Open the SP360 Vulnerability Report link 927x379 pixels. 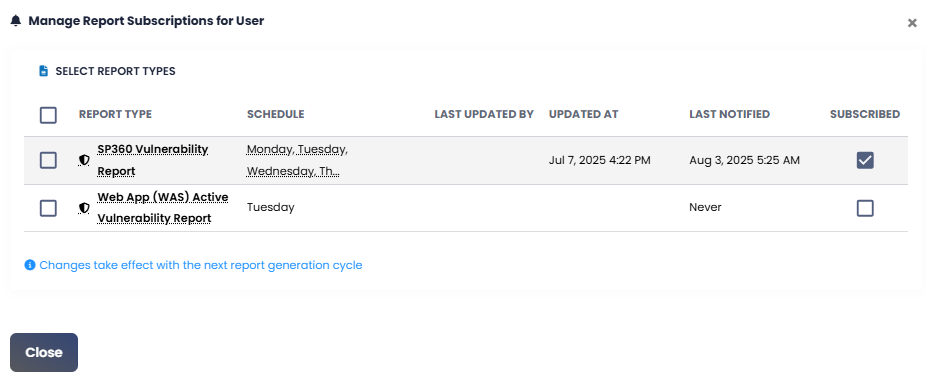tap(153, 160)
